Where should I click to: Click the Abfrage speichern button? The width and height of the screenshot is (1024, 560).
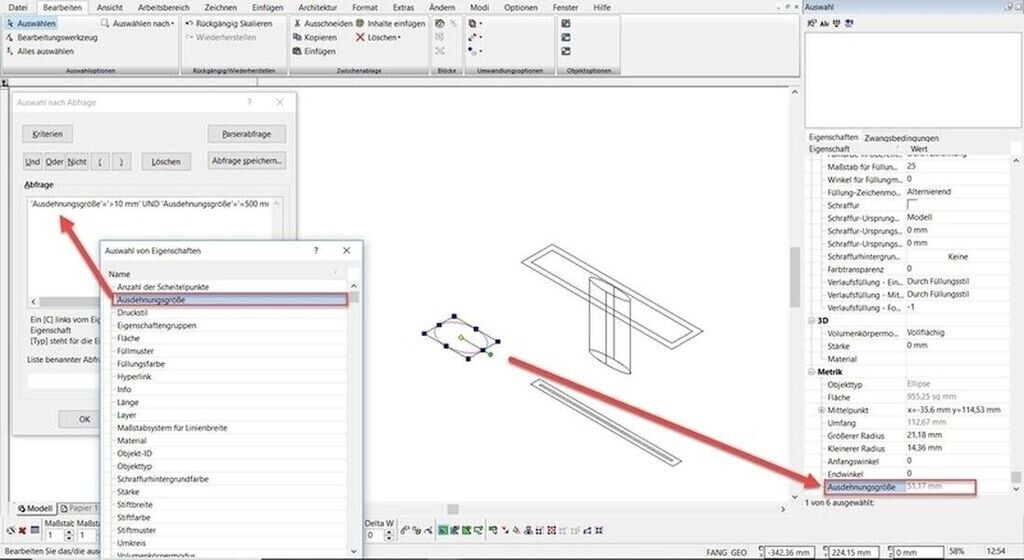coord(247,161)
